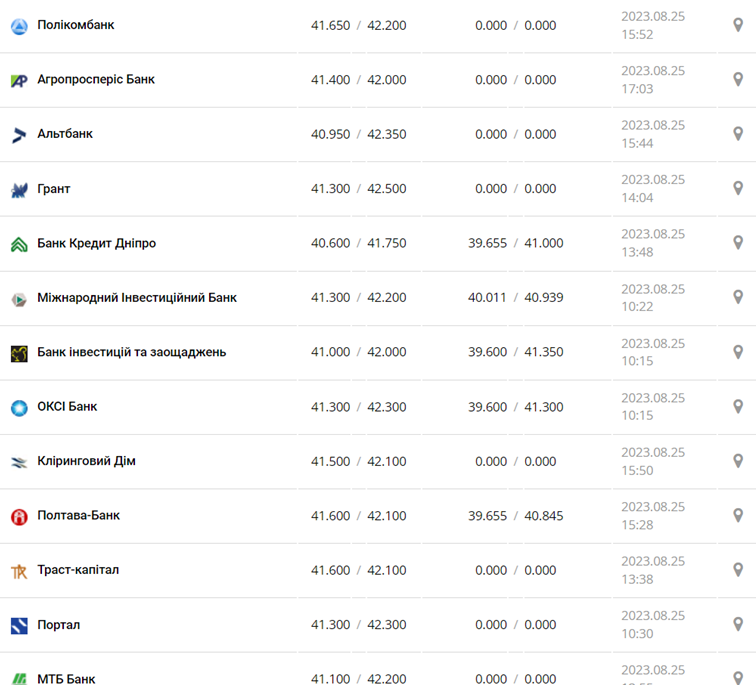Open the Портал bank link
The height and width of the screenshot is (685, 756).
58,625
